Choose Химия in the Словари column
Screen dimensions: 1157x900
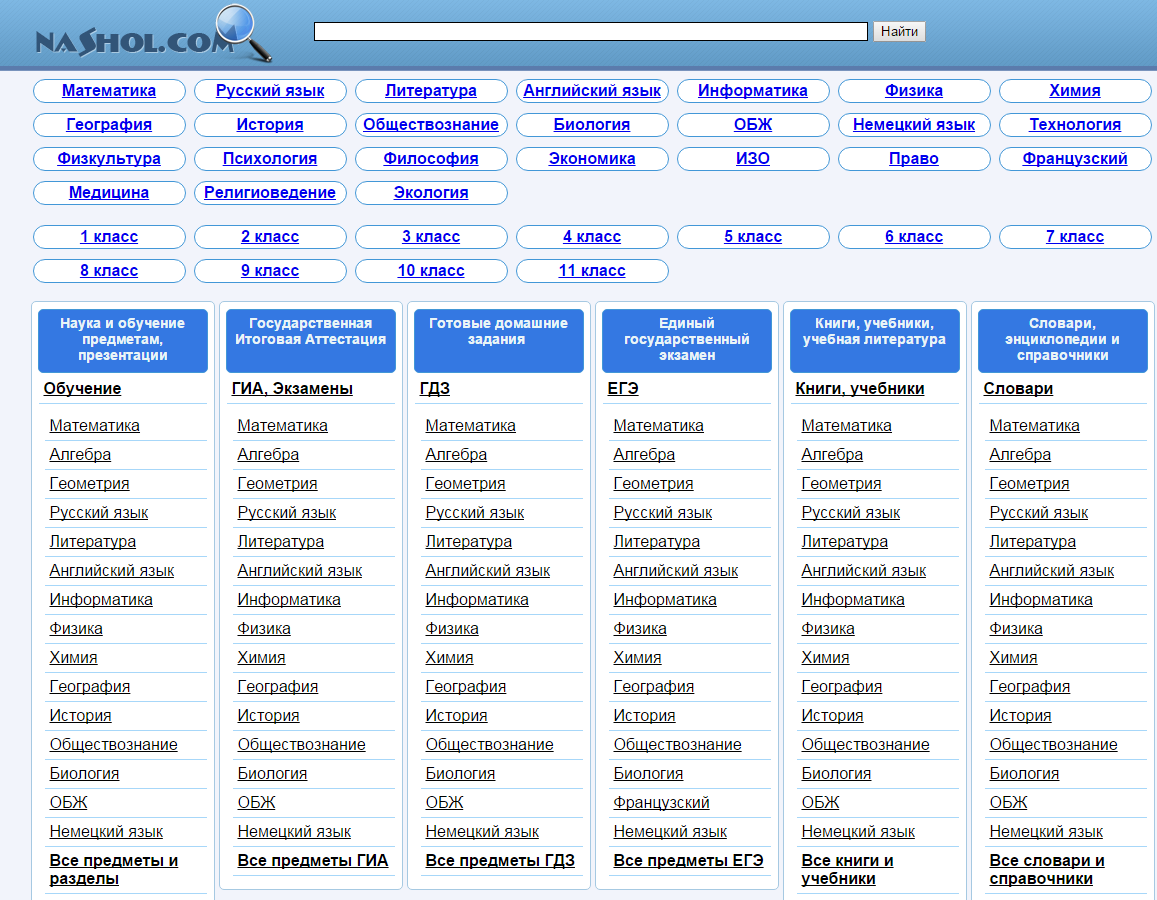pos(1013,657)
